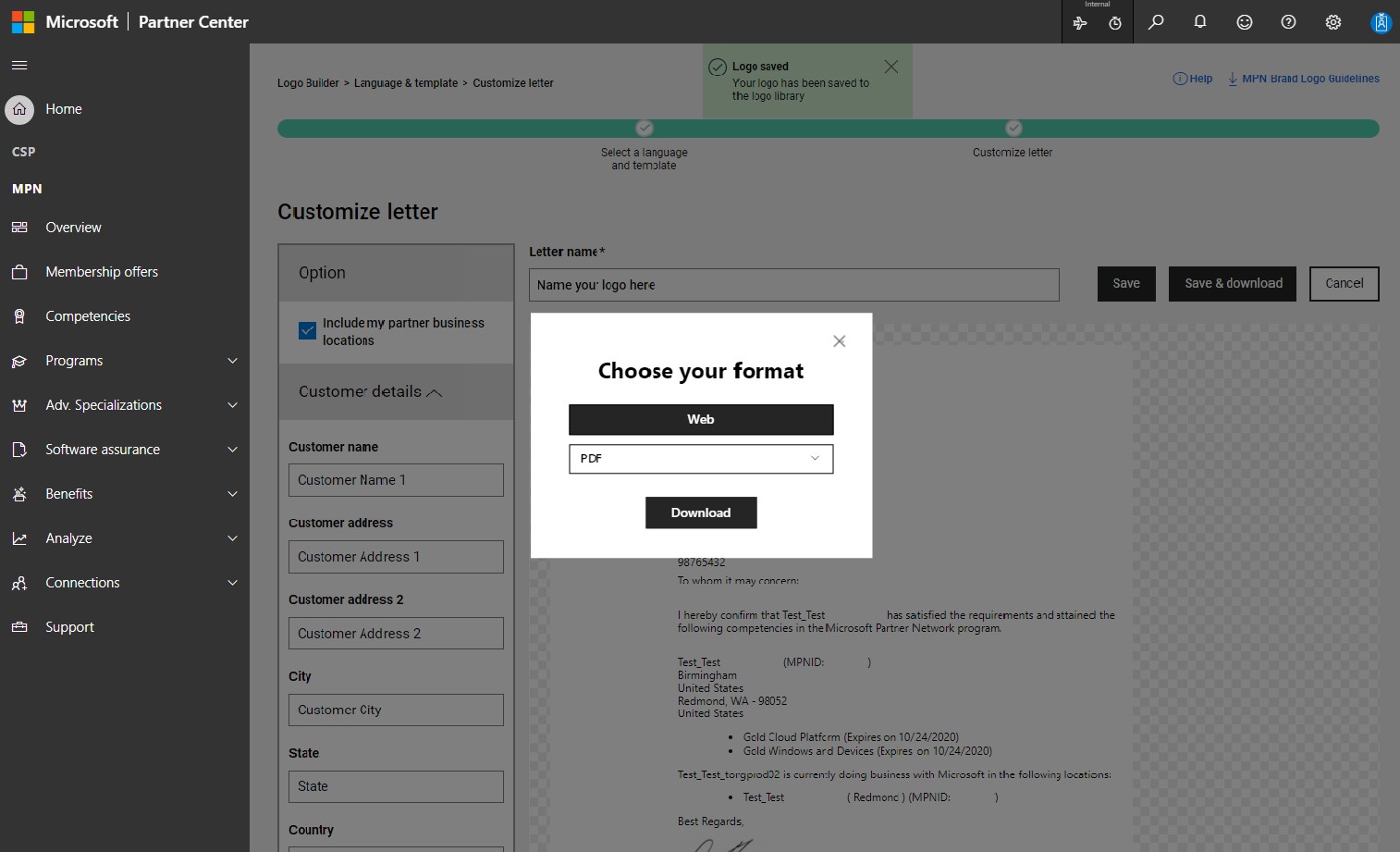Dismiss the Logo saved notification
The image size is (1400, 852).
[891, 67]
